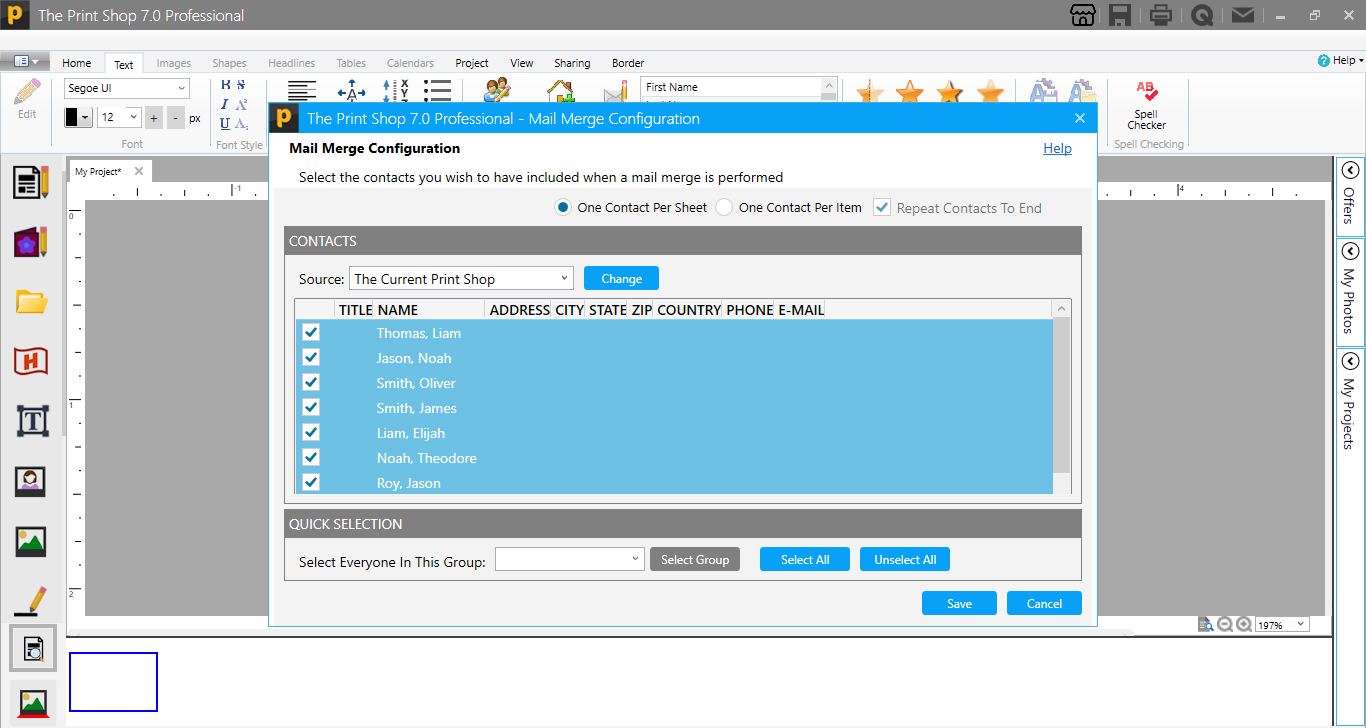Apply subscript font style
Viewport: 1366px width, 728px height.
241,124
